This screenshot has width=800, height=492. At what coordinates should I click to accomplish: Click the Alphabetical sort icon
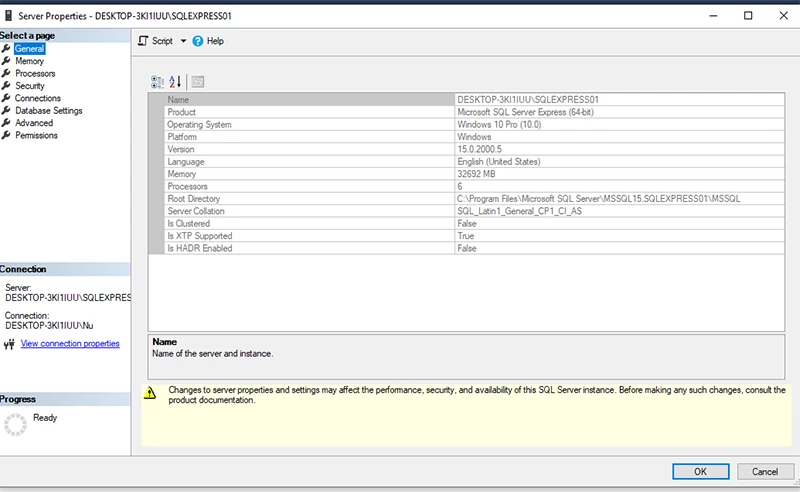click(175, 82)
